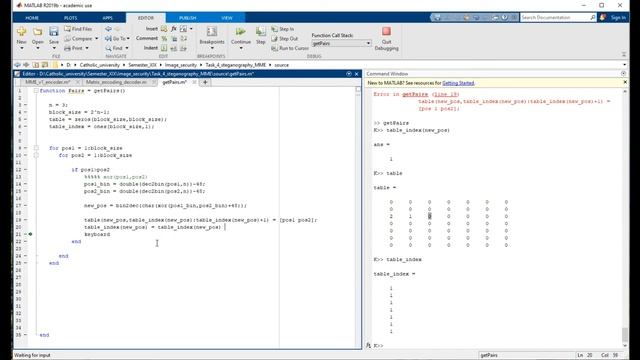Click the Getting Started link
The image size is (640, 360).
click(458, 83)
